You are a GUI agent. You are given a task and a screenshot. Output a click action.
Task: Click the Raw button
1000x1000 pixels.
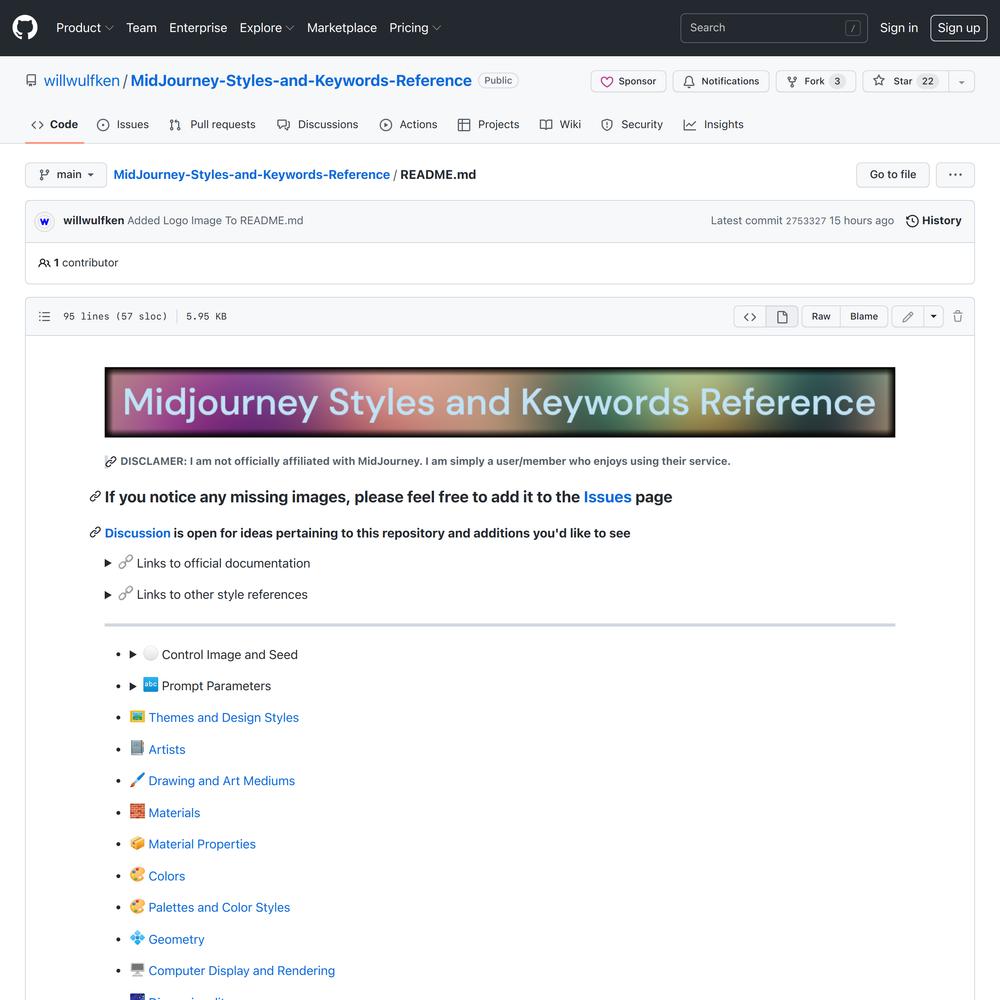coord(821,316)
